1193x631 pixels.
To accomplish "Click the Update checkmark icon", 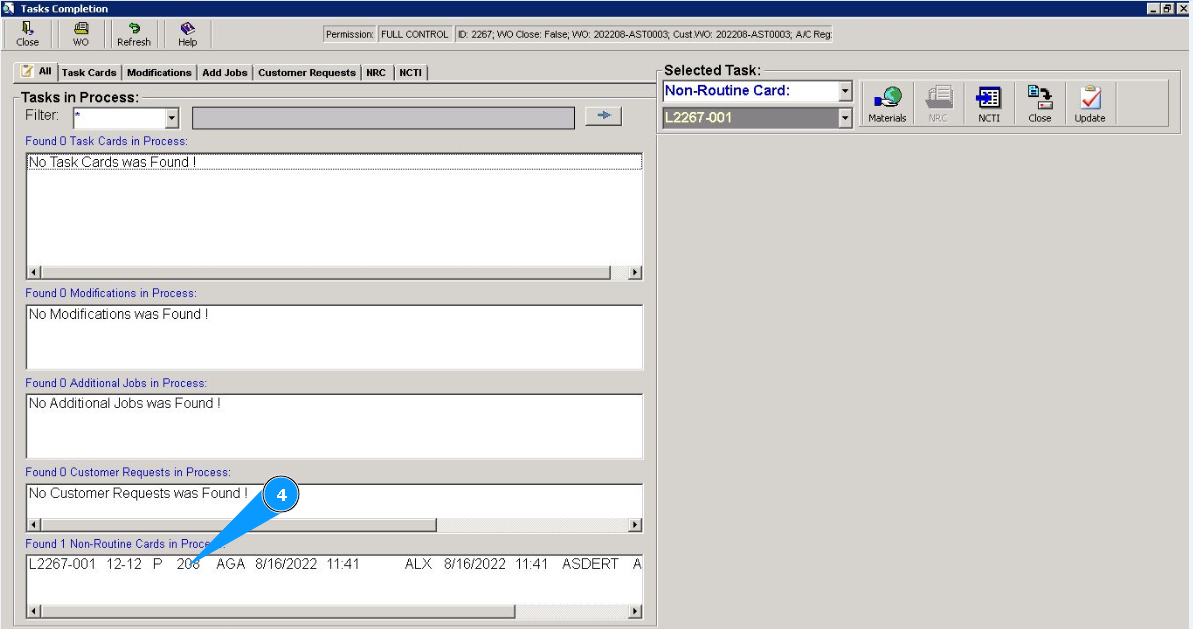I will coord(1090,104).
